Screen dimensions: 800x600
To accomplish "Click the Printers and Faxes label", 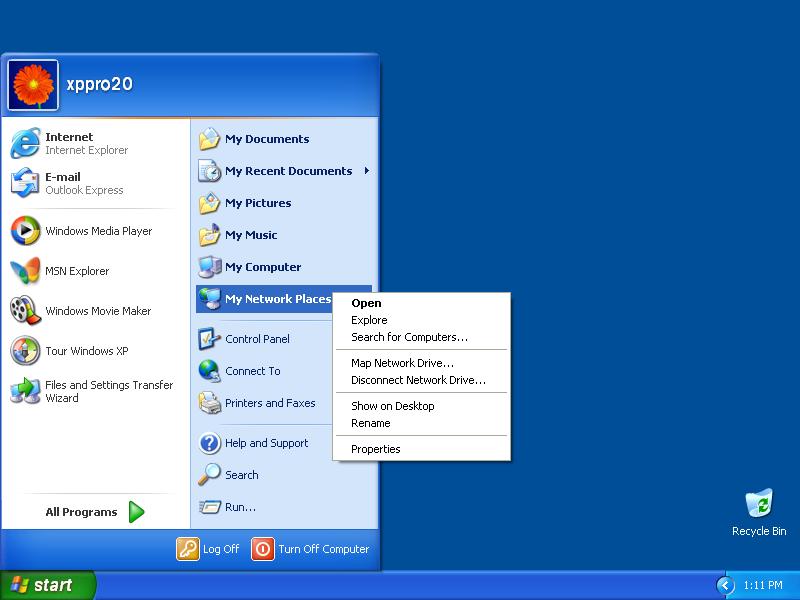I will 270,403.
